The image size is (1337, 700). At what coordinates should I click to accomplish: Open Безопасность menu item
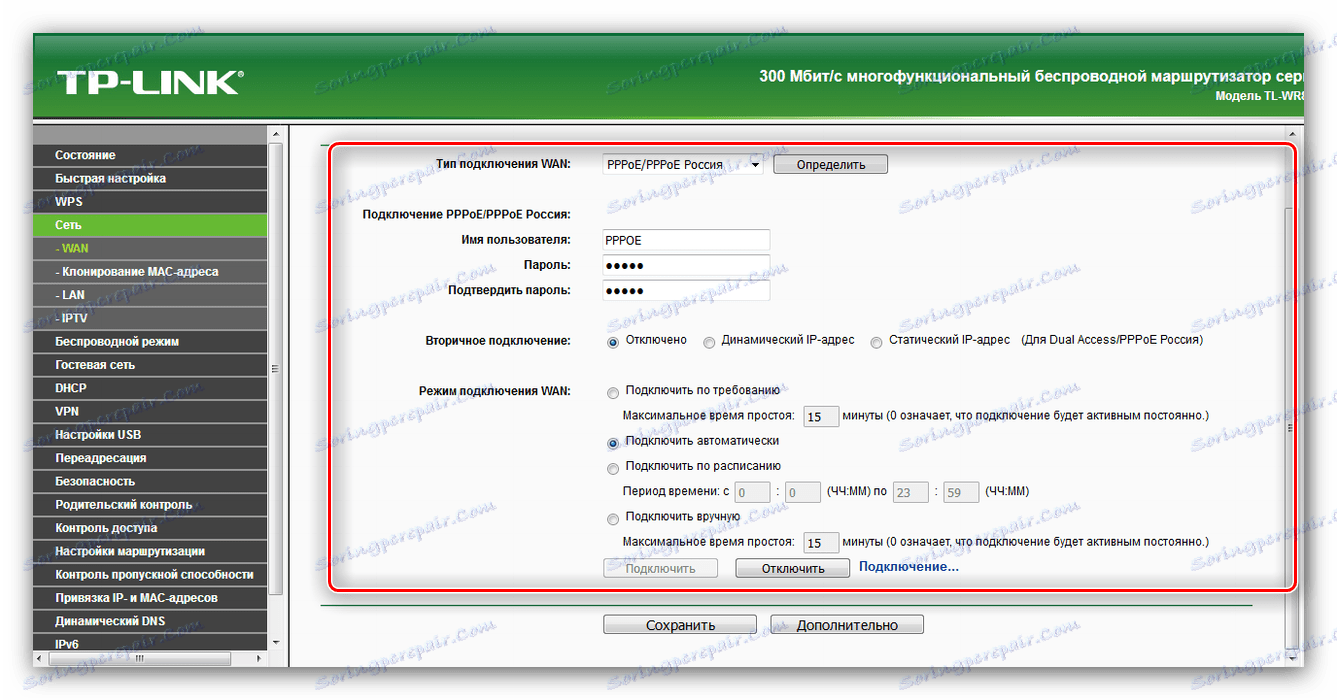[x=150, y=481]
